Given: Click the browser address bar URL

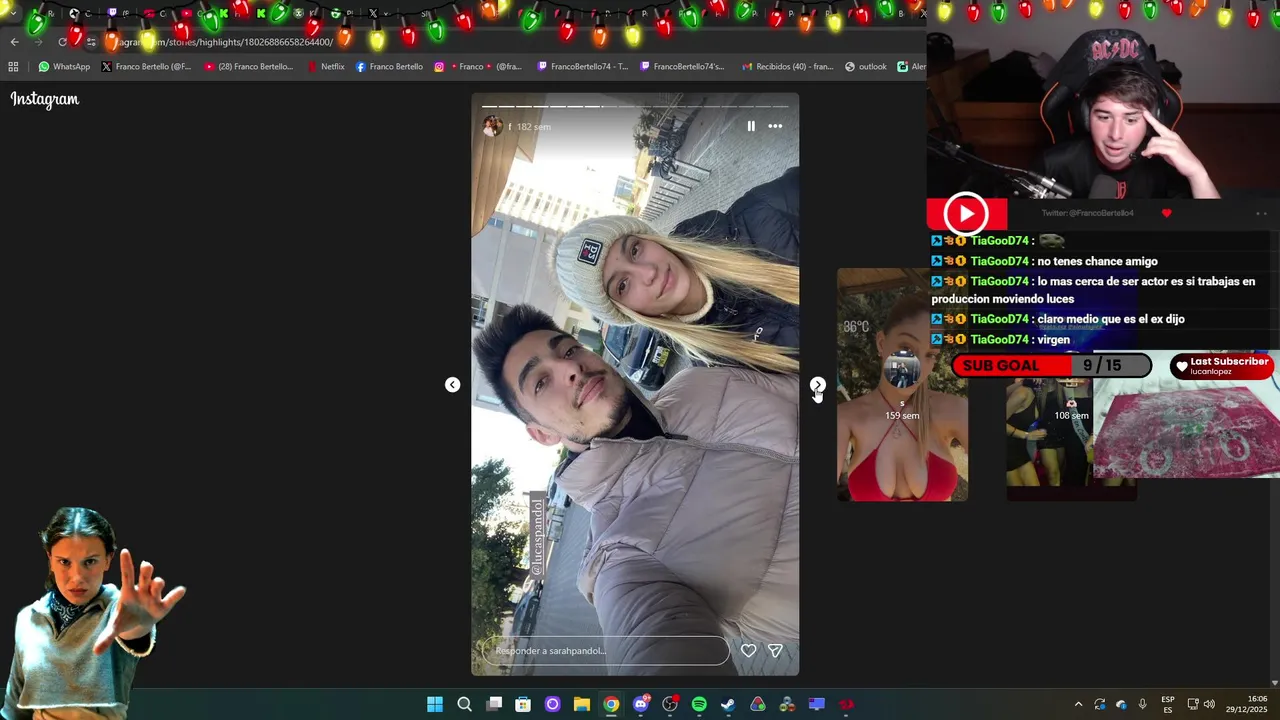Looking at the screenshot, I should (225, 42).
